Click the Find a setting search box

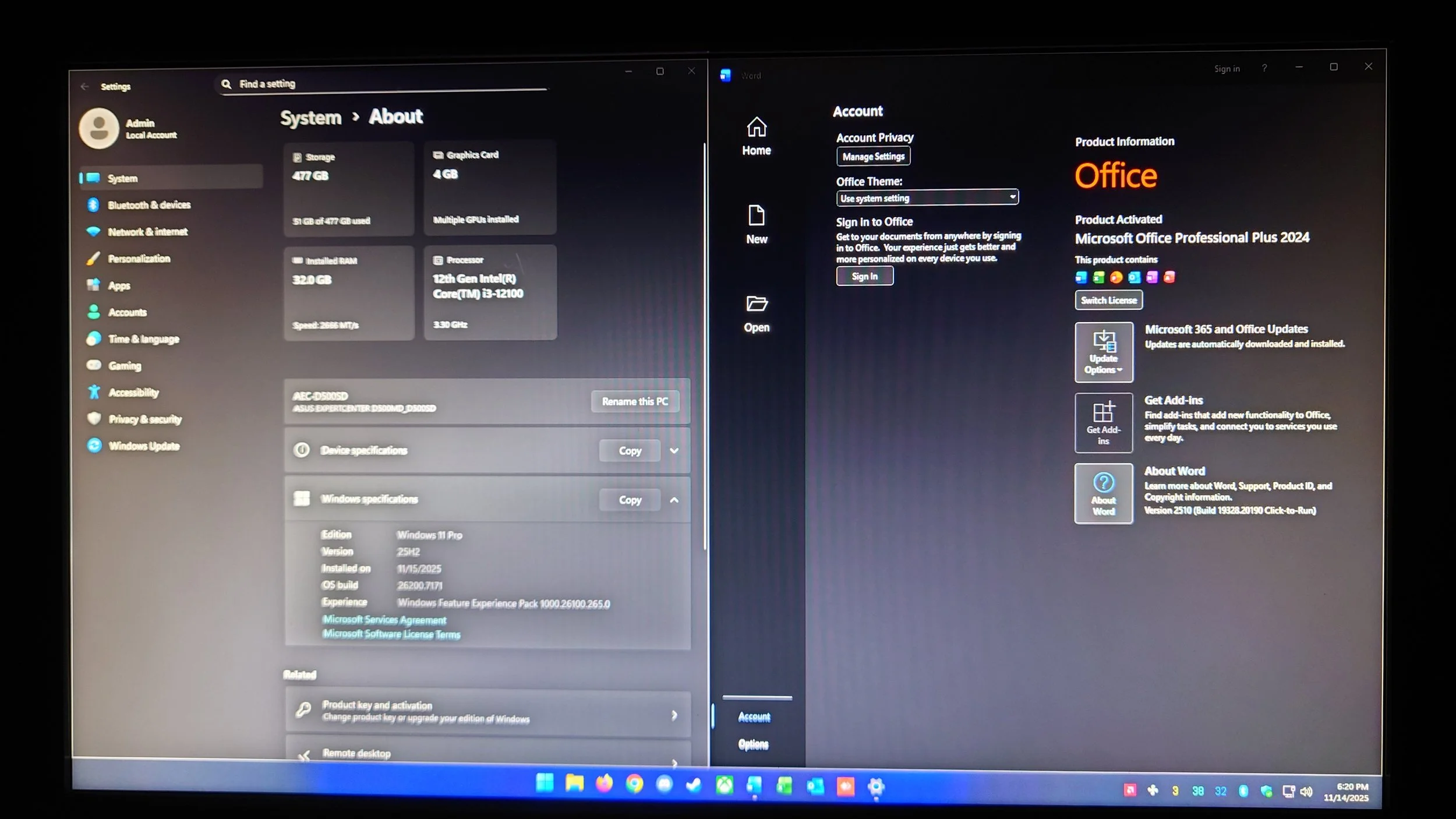point(384,84)
